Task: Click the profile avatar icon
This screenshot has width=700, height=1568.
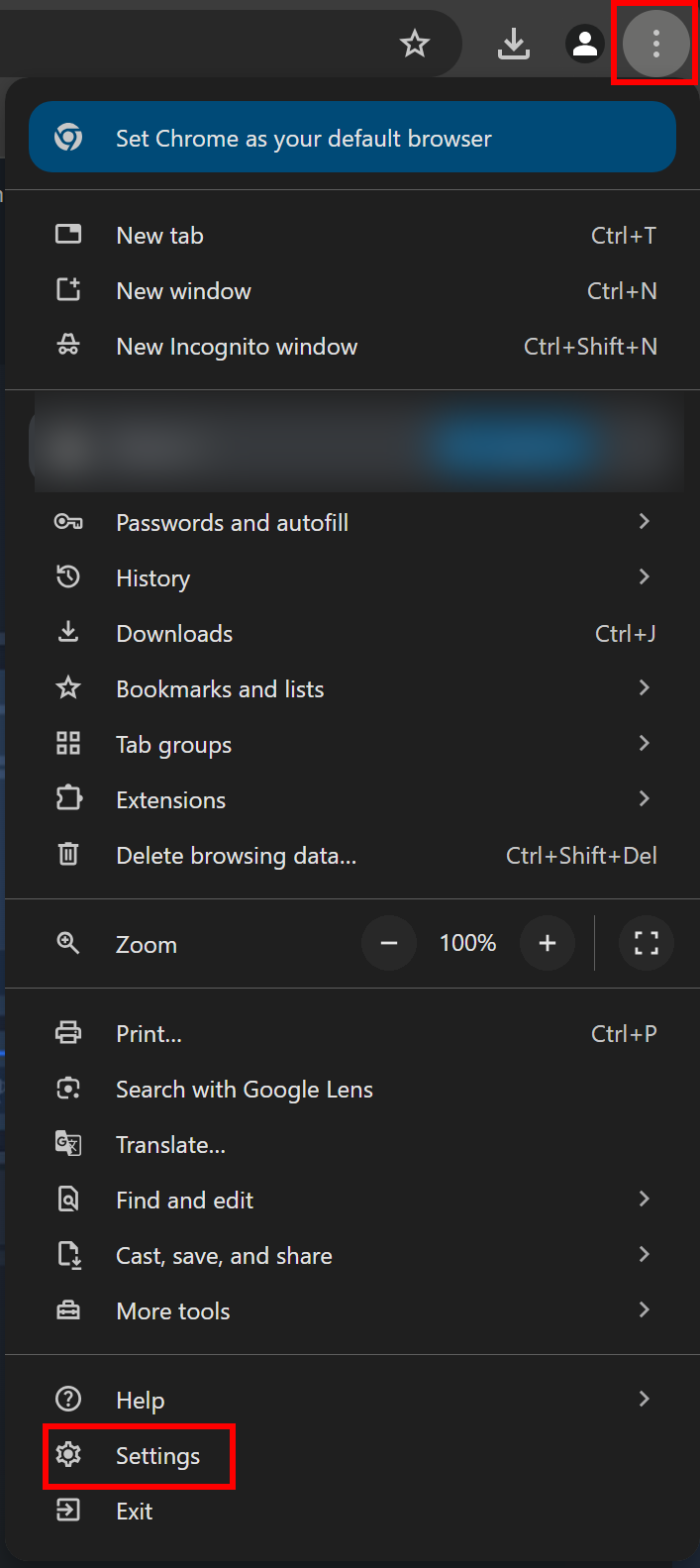Action: (584, 44)
